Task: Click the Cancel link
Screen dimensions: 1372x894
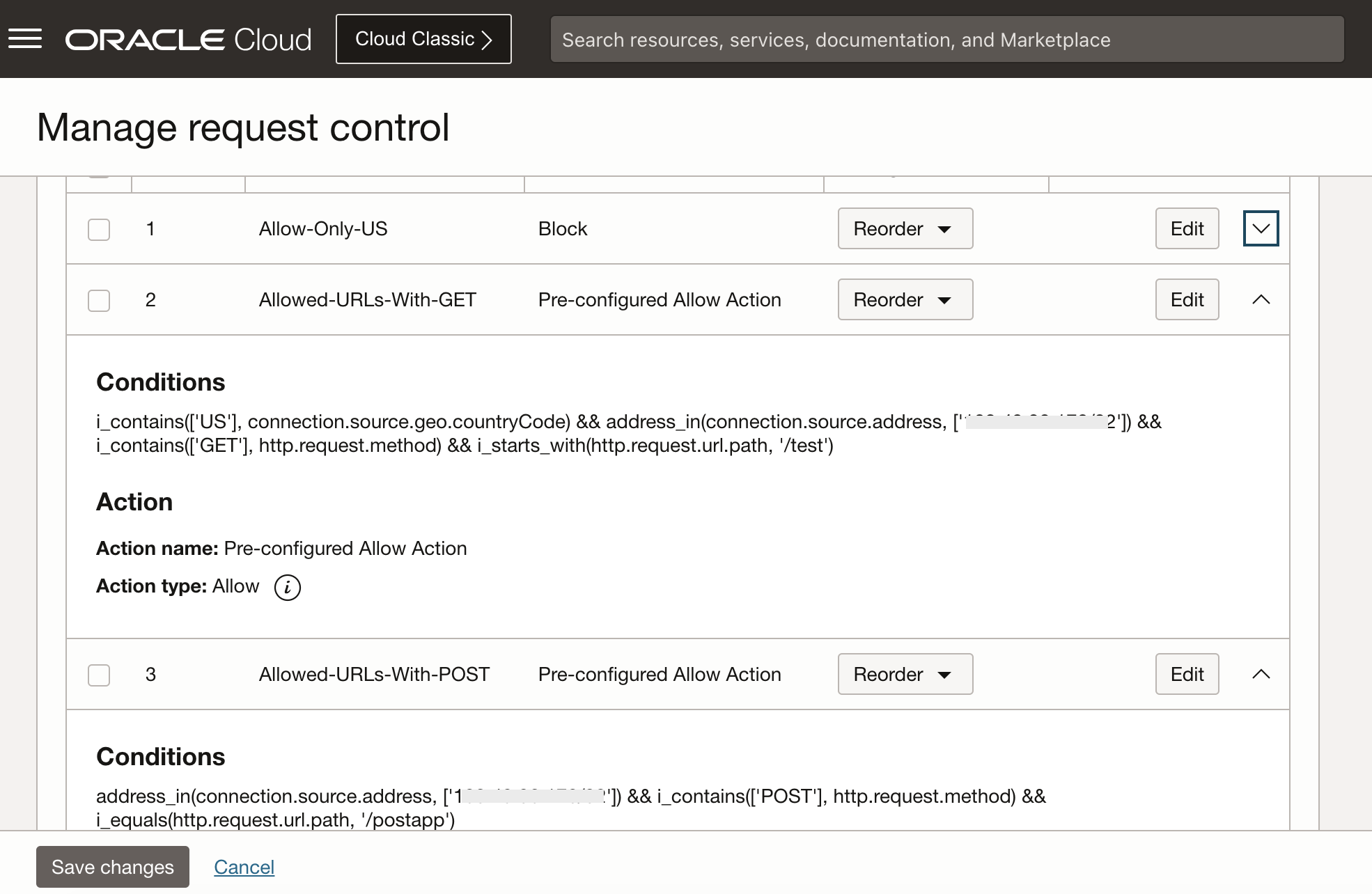Action: 244,867
